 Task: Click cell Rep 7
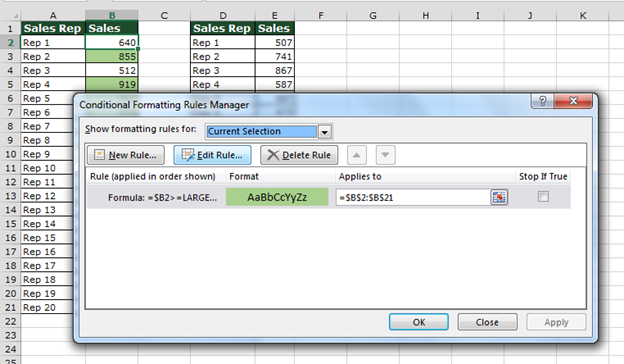[x=47, y=126]
